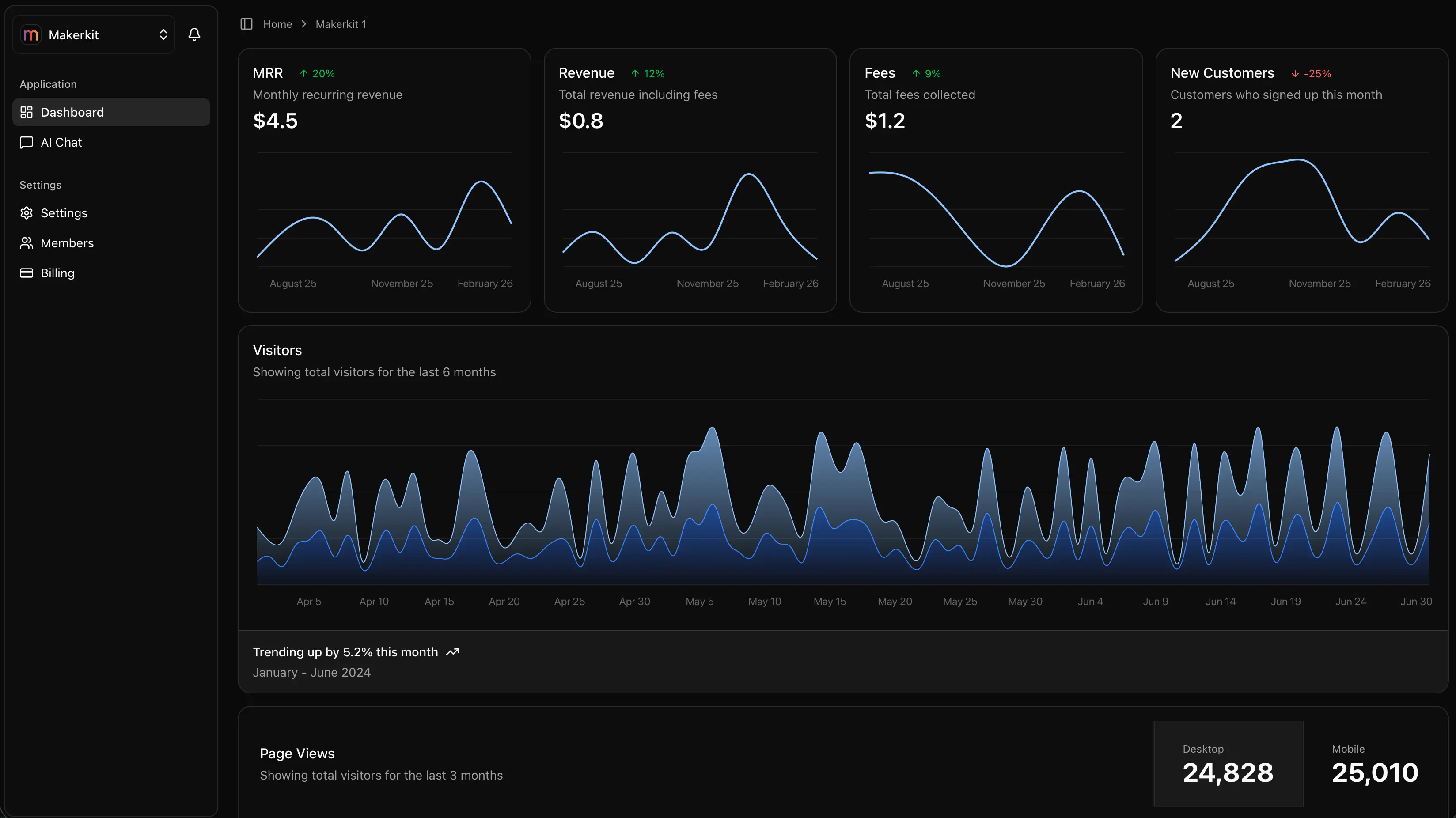The image size is (1456, 818).
Task: Click the Settings gear icon
Action: 27,212
